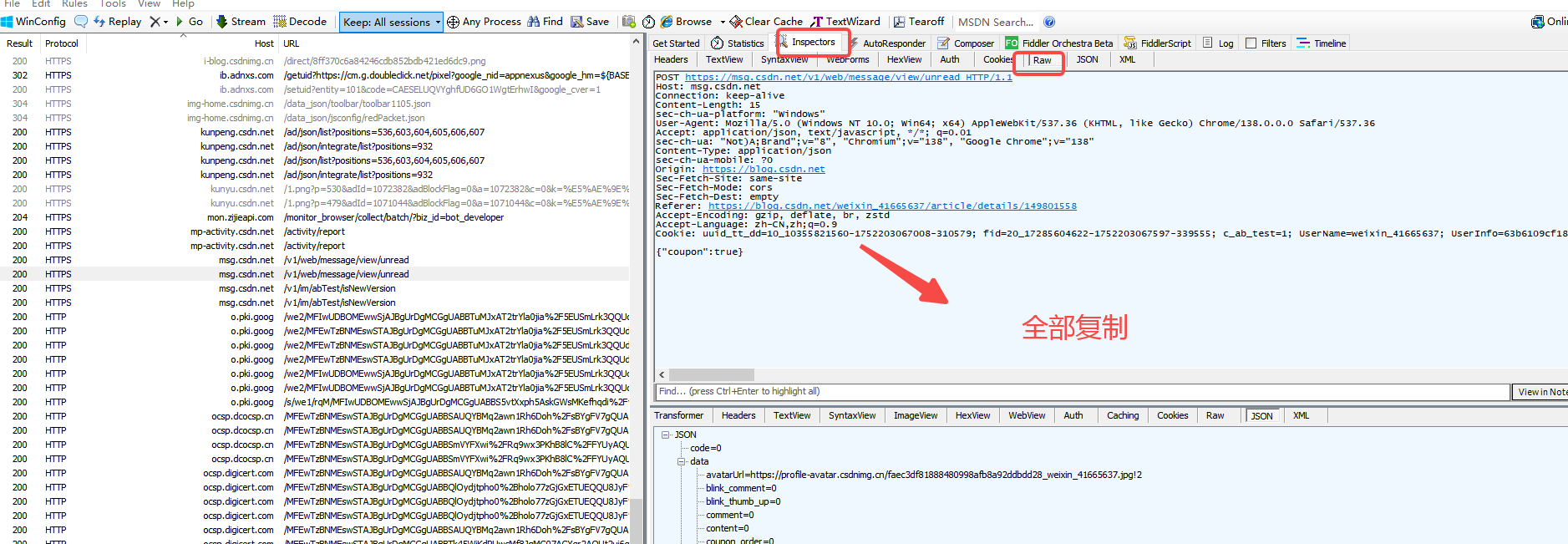Switch to the Composer tab
Image resolution: width=1568 pixels, height=544 pixels.
click(966, 43)
